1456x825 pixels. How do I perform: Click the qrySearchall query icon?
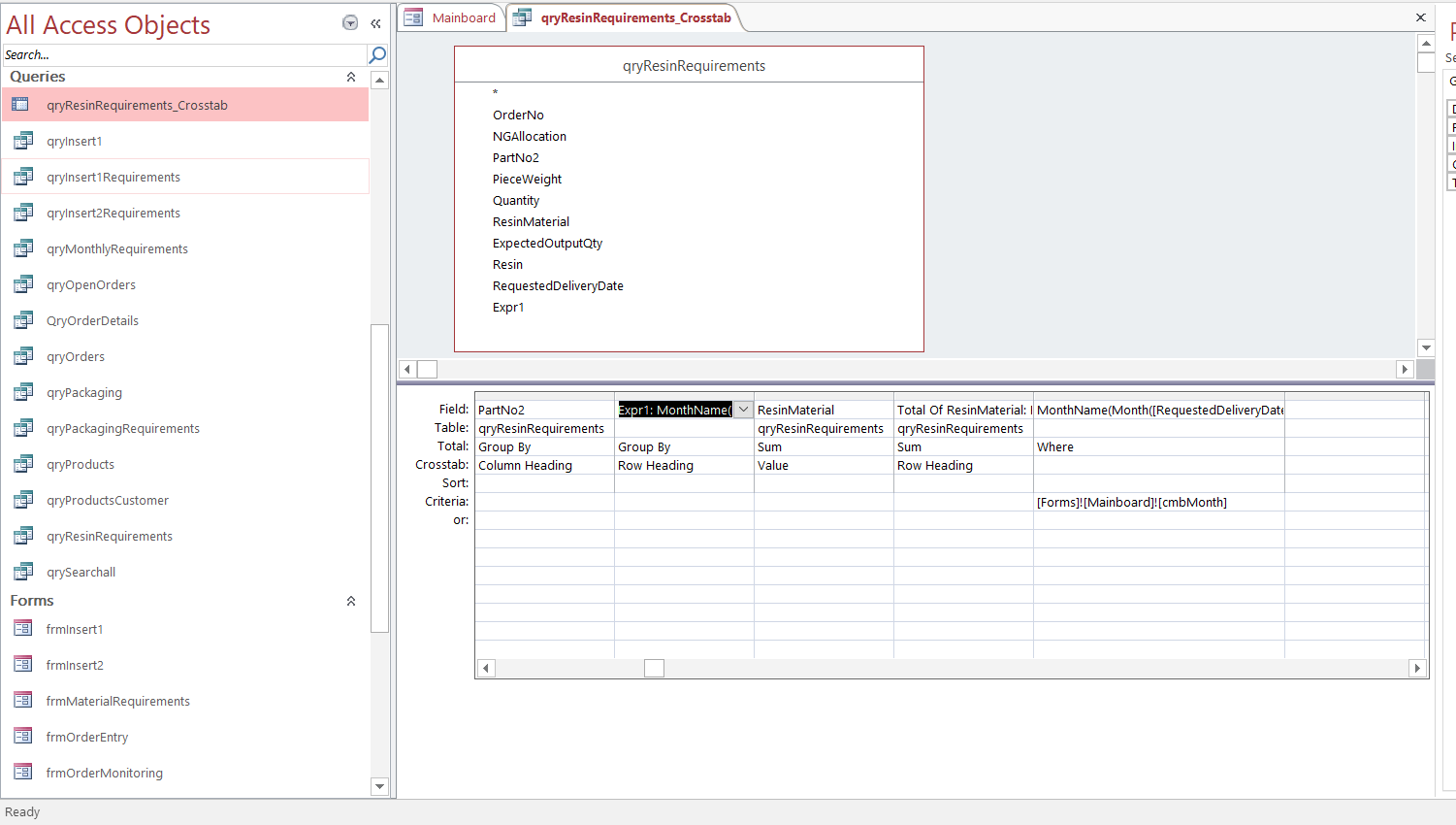click(23, 573)
